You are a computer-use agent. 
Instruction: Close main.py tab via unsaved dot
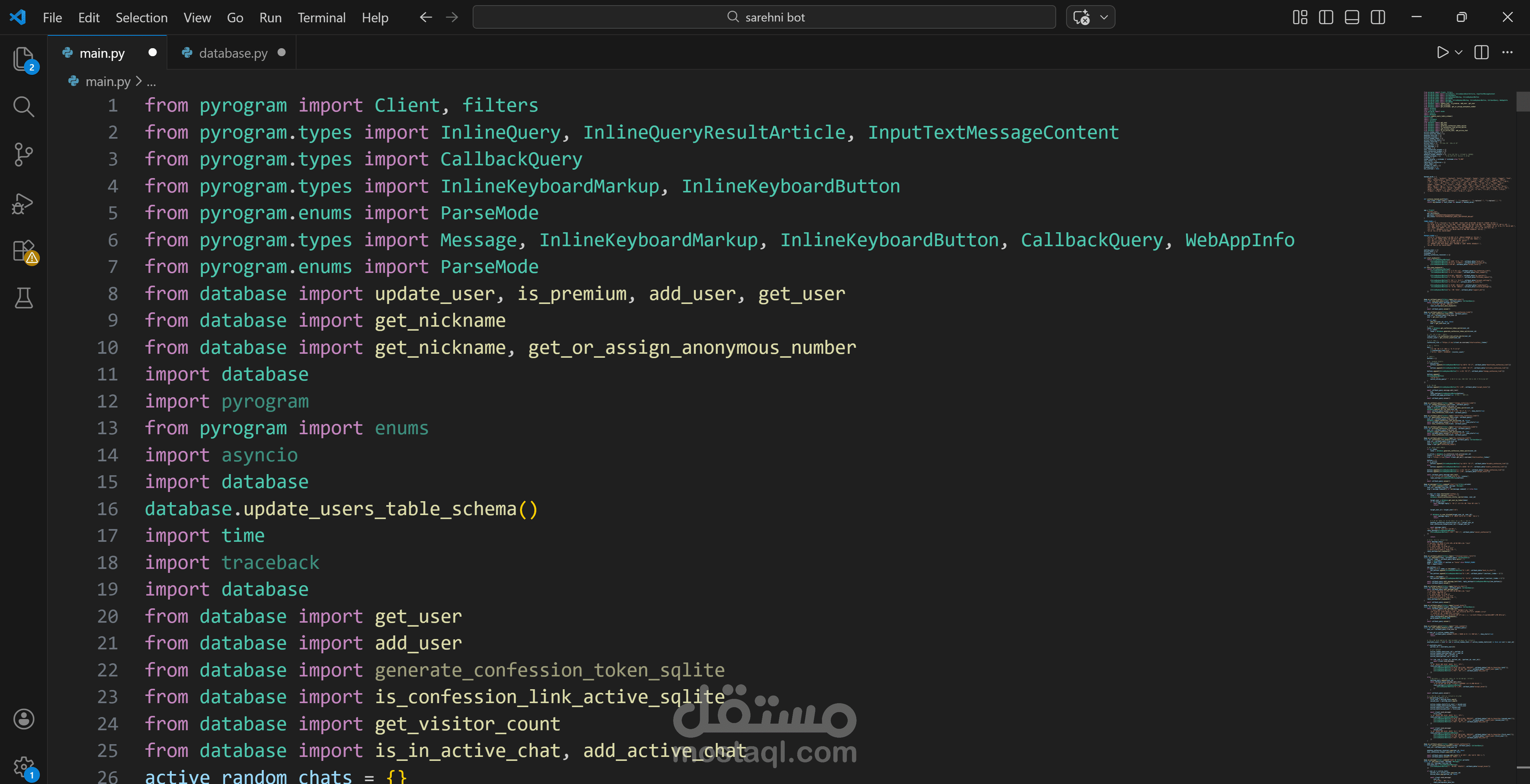point(153,52)
